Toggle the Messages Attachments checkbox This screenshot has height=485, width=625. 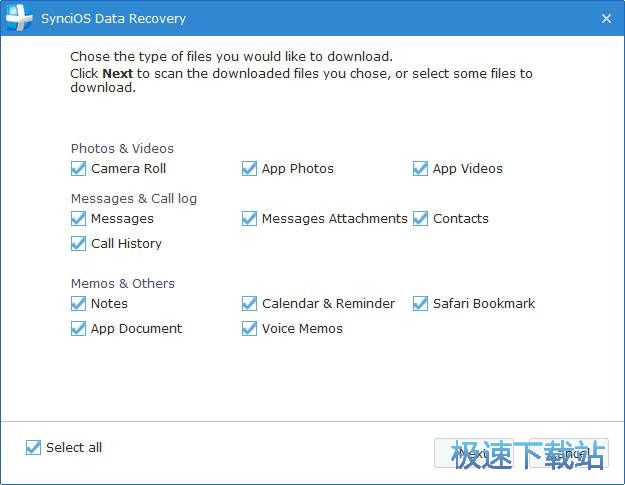tap(250, 218)
